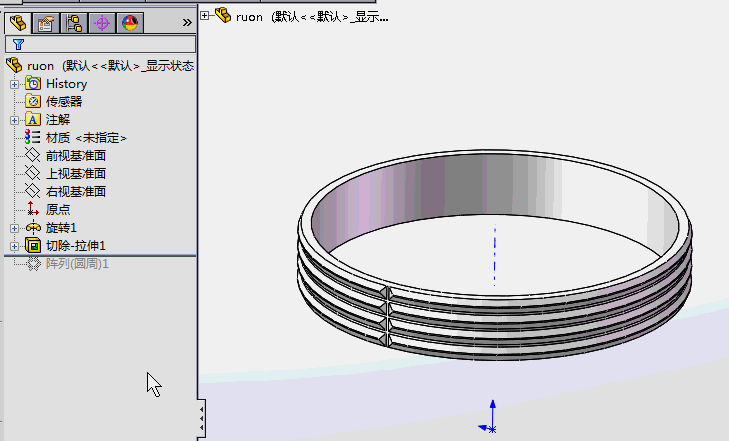This screenshot has width=729, height=441.
Task: Select the 传感器 tree item
Action: [x=64, y=101]
